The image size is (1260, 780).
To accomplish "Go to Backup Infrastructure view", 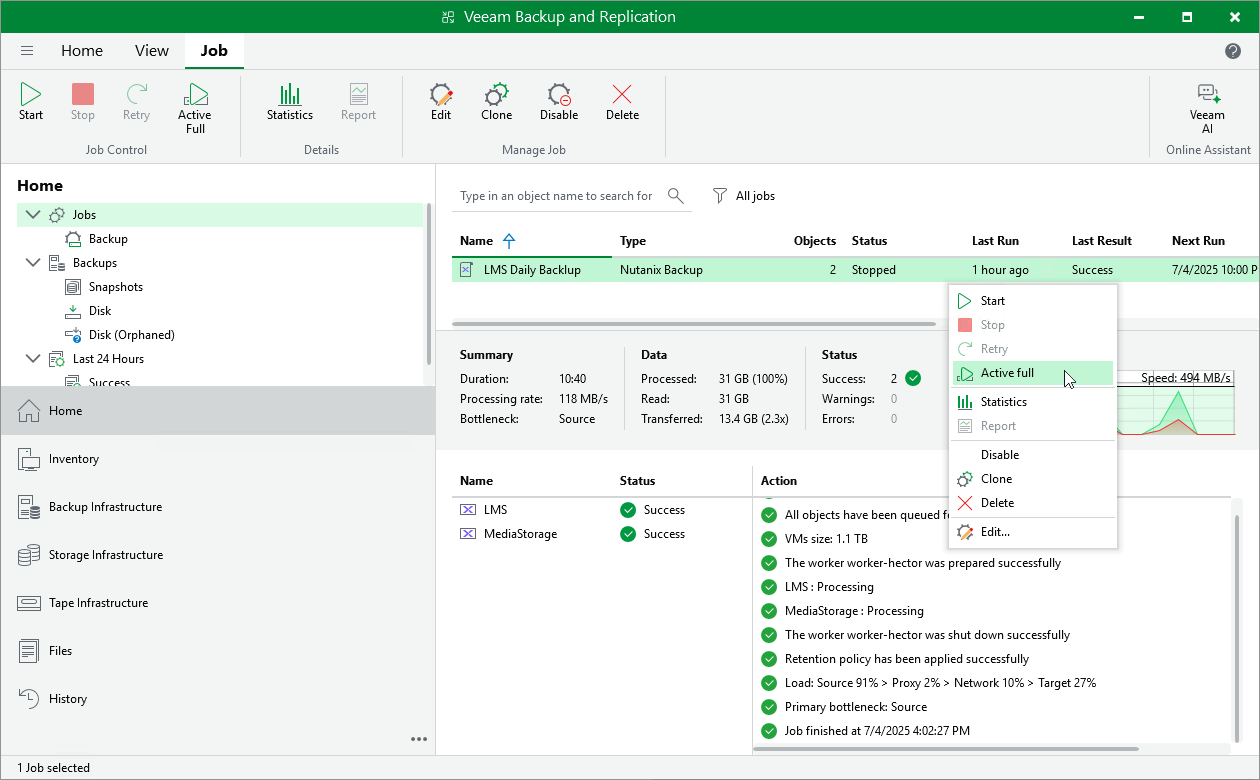I will pos(105,507).
